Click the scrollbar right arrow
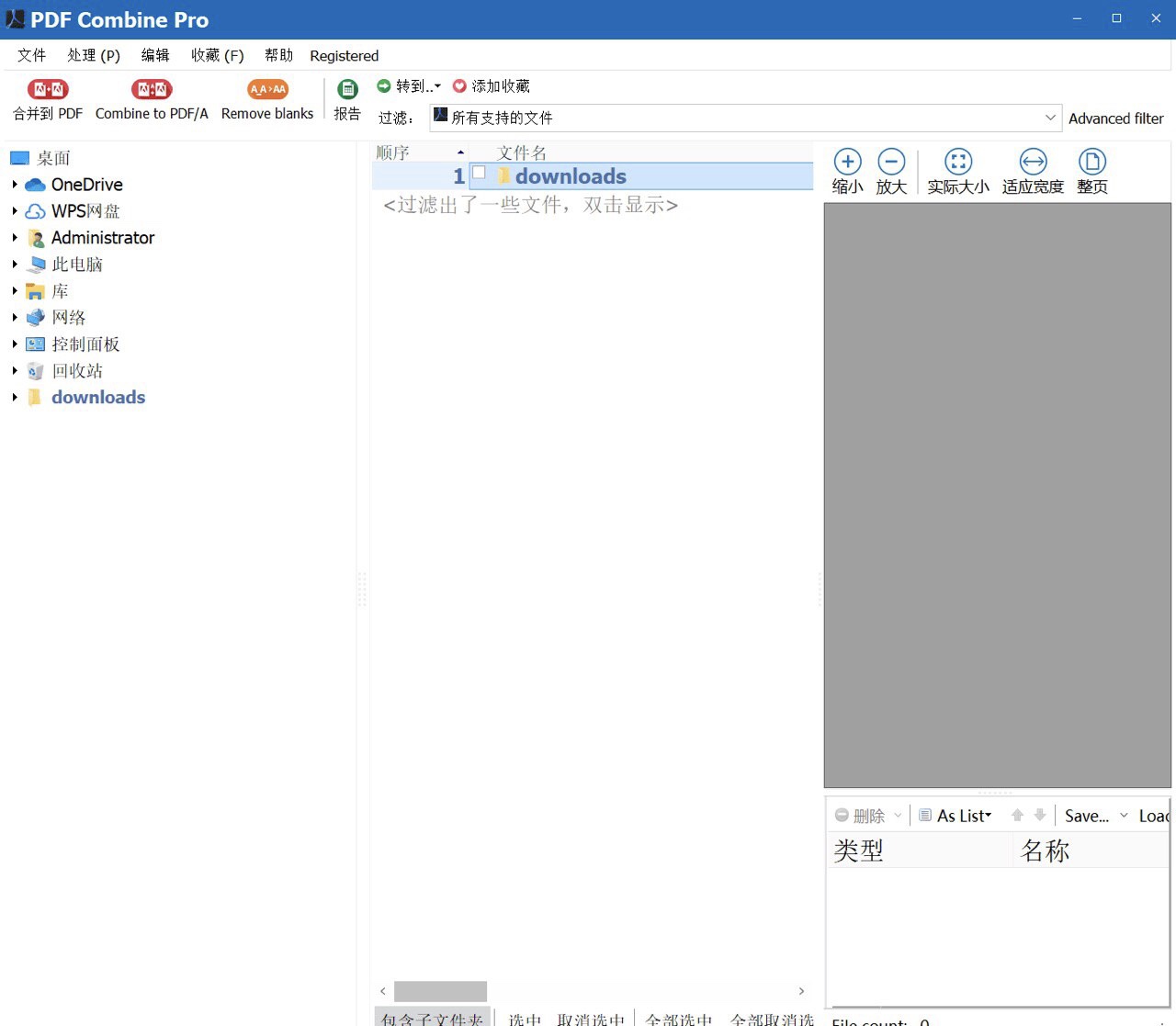The width and height of the screenshot is (1176, 1026). tap(801, 991)
